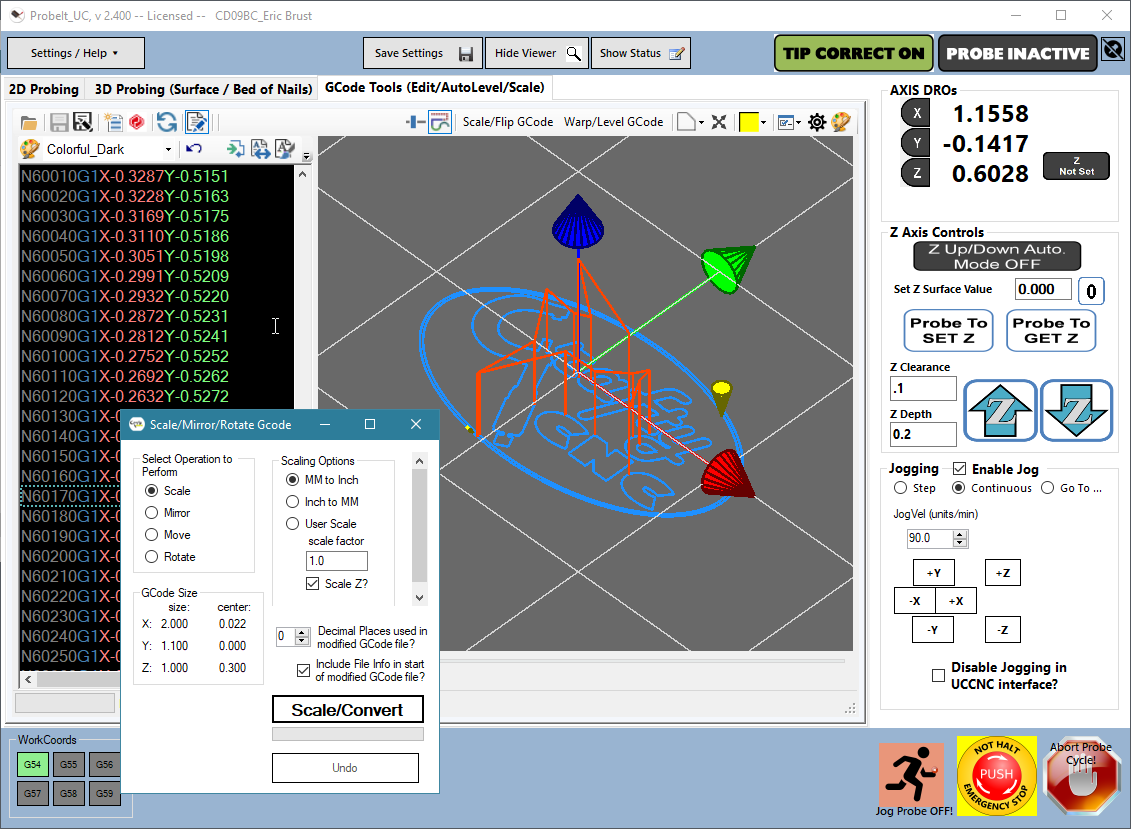Switch to 3D Probing (Surface / Bed of Nails) tab
Image resolution: width=1131 pixels, height=829 pixels.
pyautogui.click(x=203, y=89)
